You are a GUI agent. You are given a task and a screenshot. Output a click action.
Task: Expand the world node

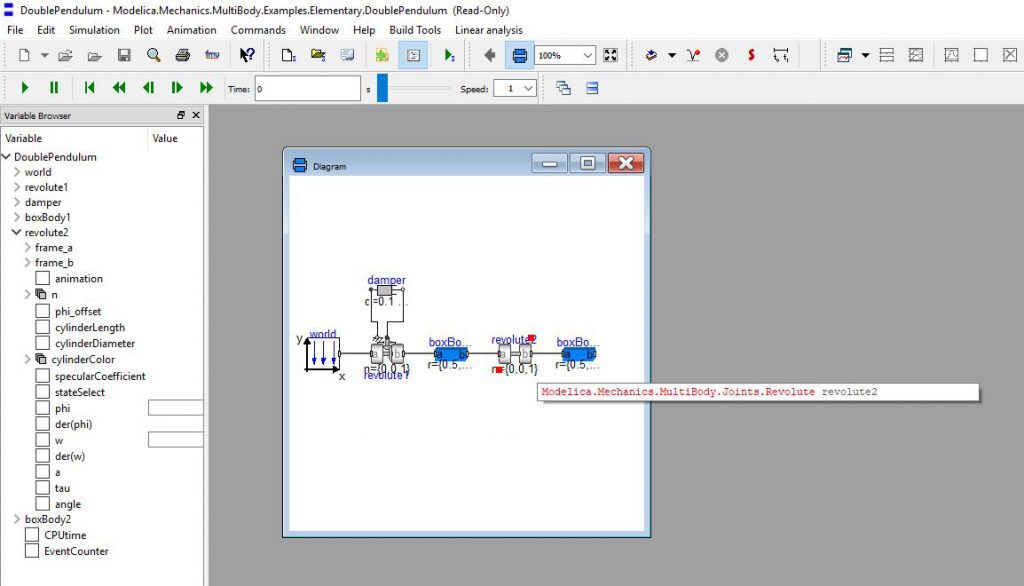[17, 172]
